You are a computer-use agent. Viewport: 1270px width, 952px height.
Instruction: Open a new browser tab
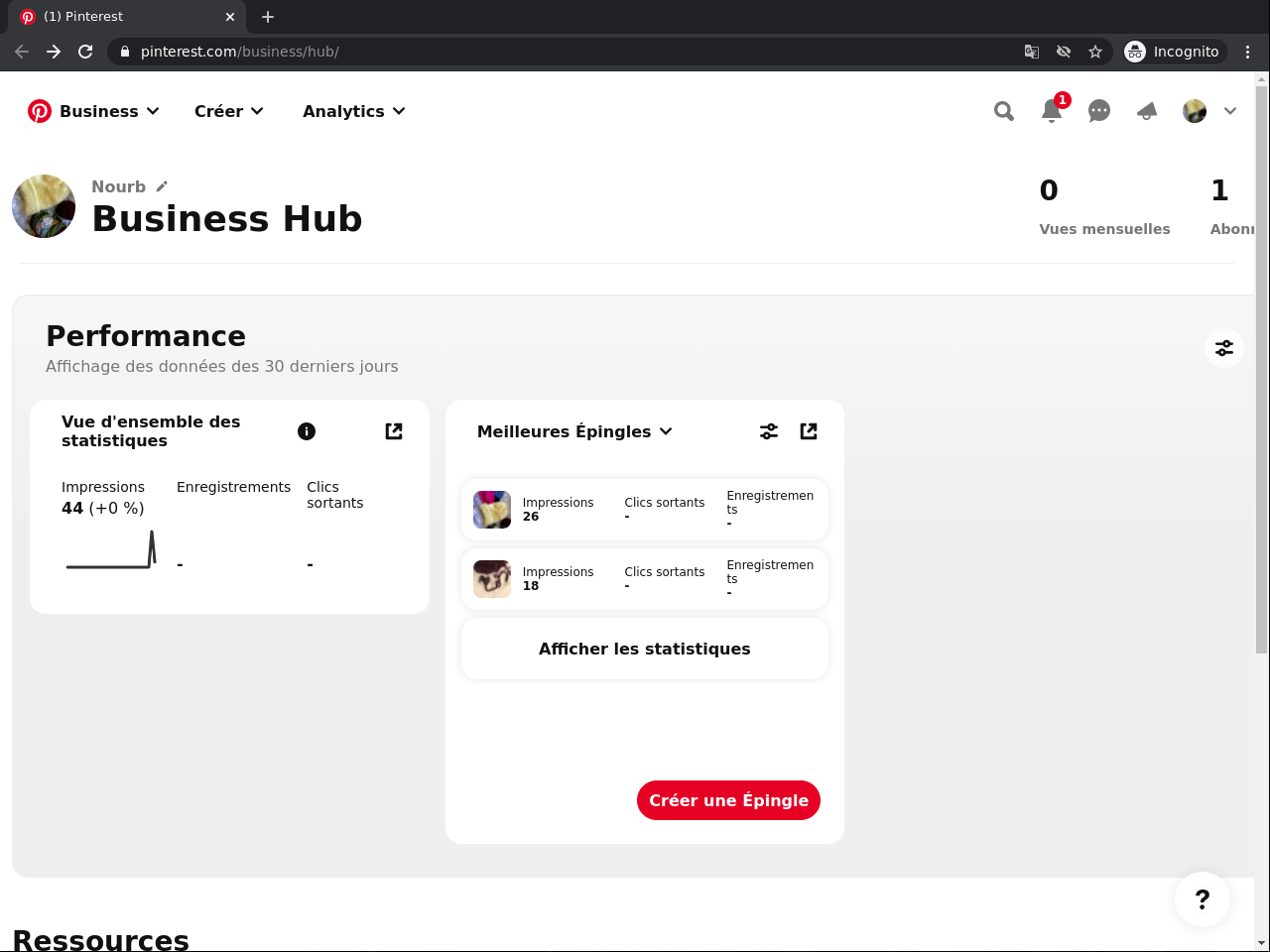tap(268, 17)
